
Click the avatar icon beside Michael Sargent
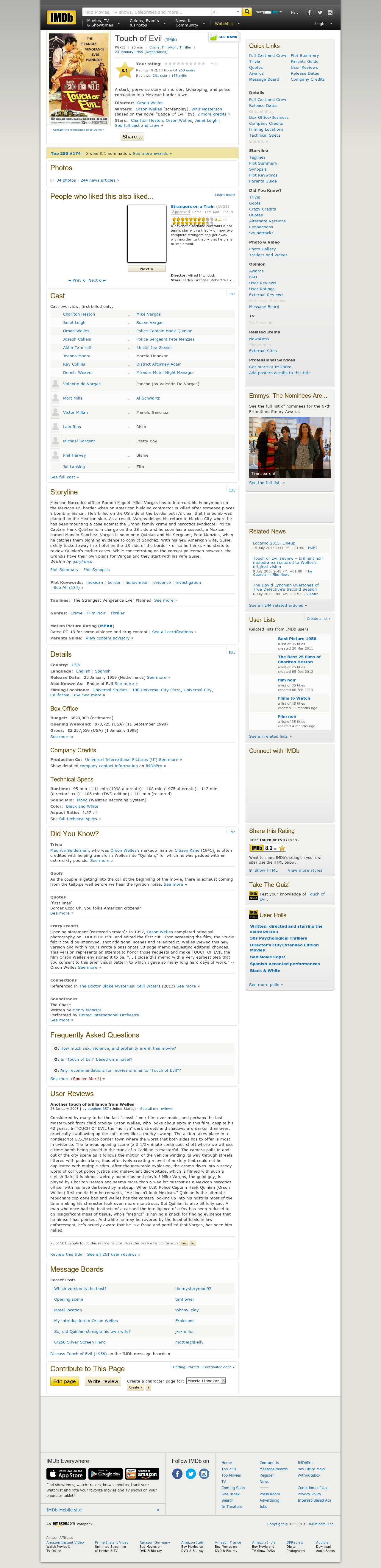click(x=55, y=441)
